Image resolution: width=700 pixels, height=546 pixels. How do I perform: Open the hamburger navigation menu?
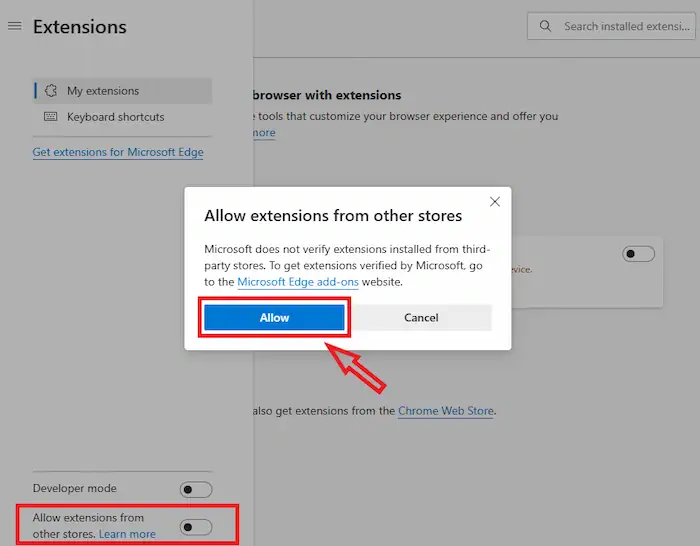point(14,26)
